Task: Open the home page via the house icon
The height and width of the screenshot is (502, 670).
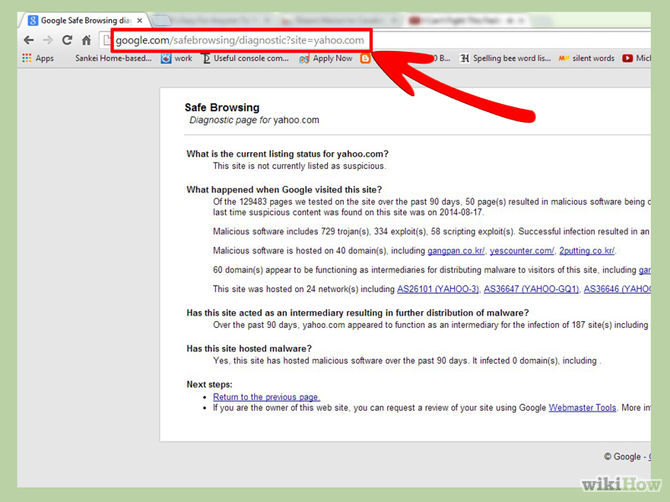Action: tap(86, 40)
